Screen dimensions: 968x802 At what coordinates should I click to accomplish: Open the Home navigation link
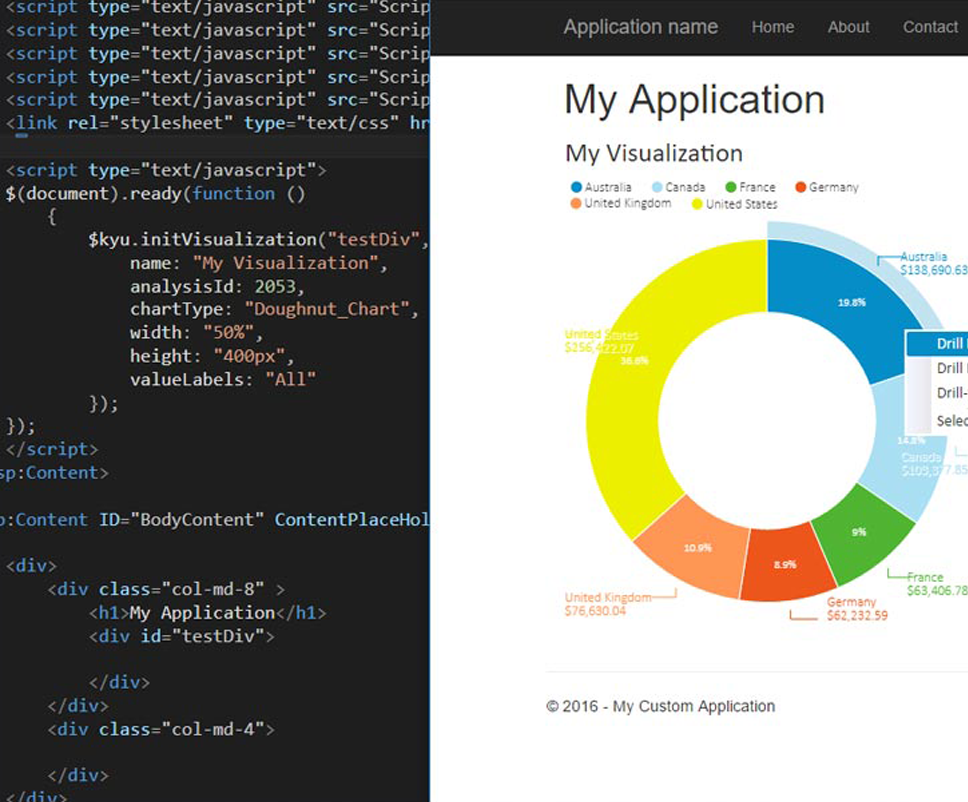pos(771,27)
